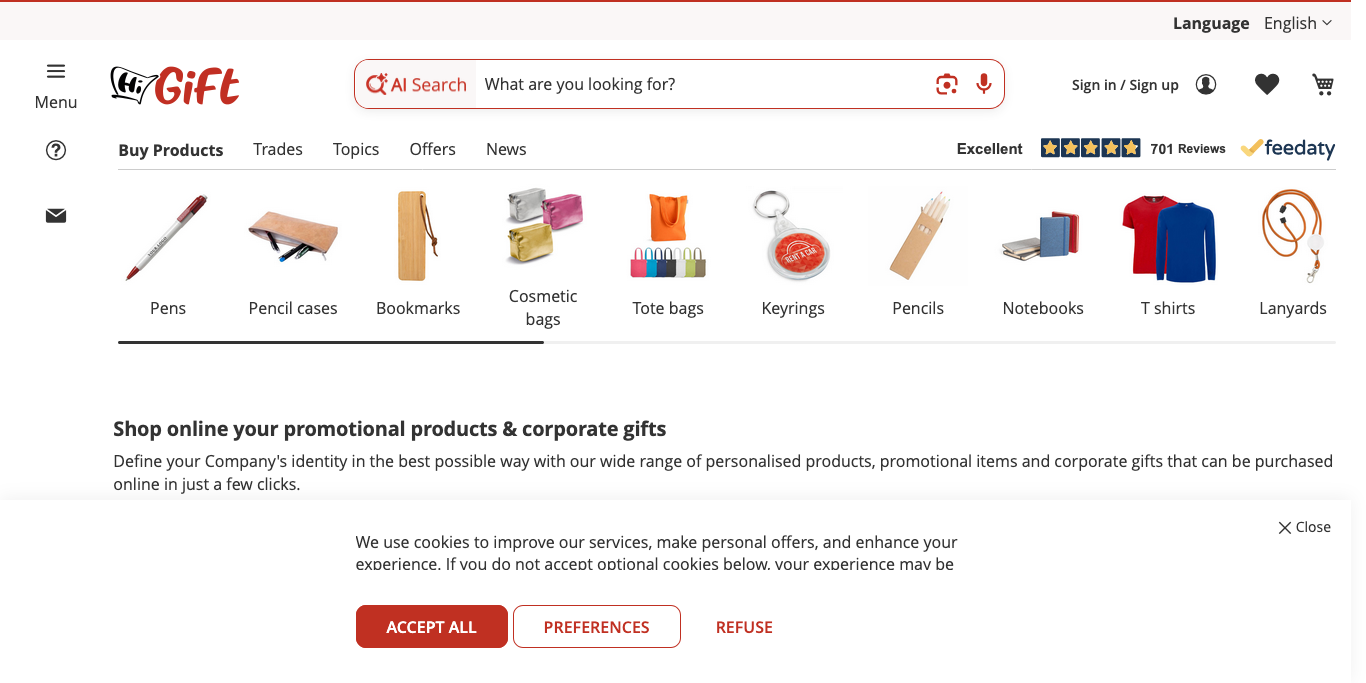
Task: Click the camera image search icon
Action: [946, 84]
